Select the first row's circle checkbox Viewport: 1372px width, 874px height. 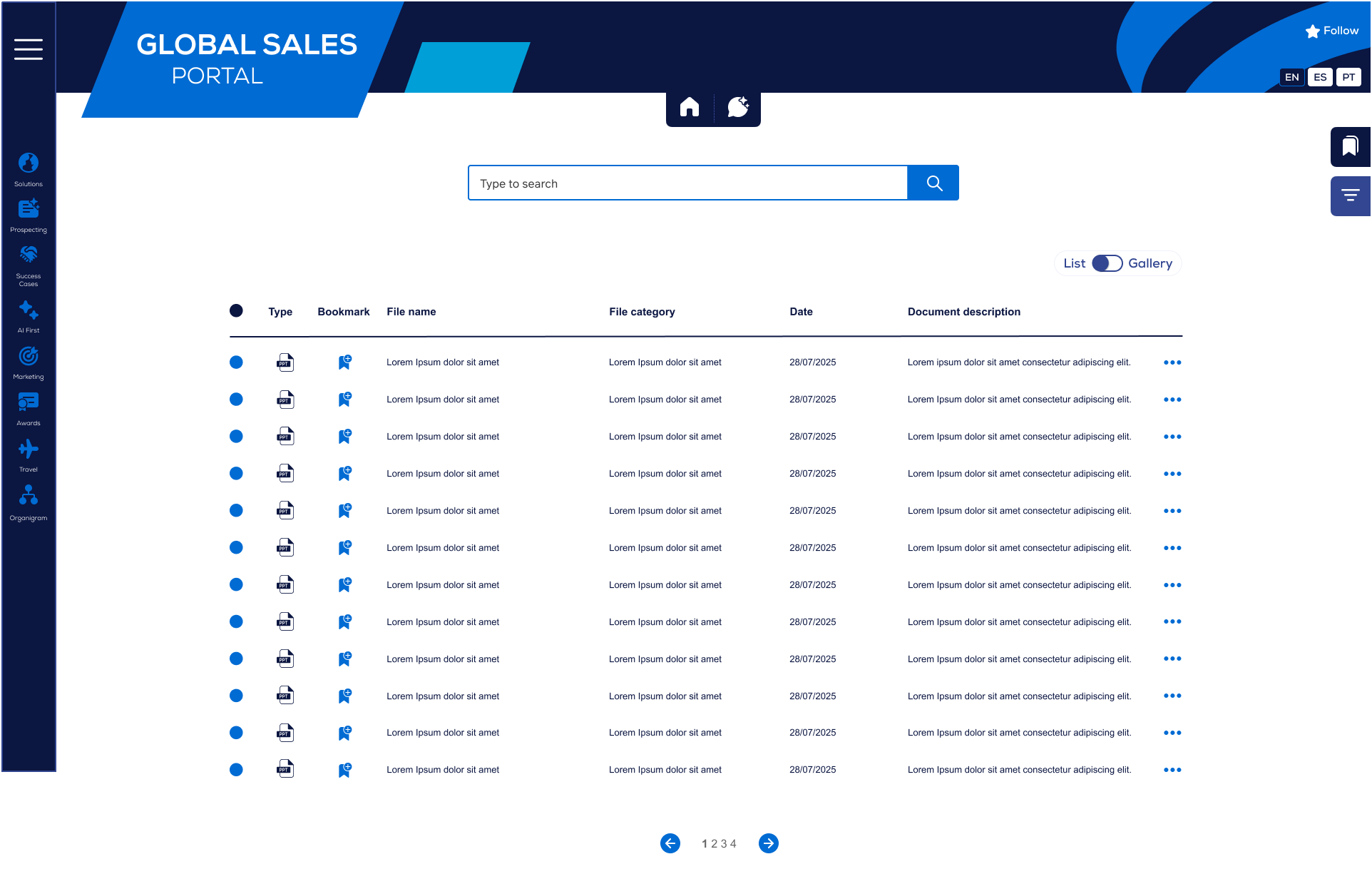(236, 362)
